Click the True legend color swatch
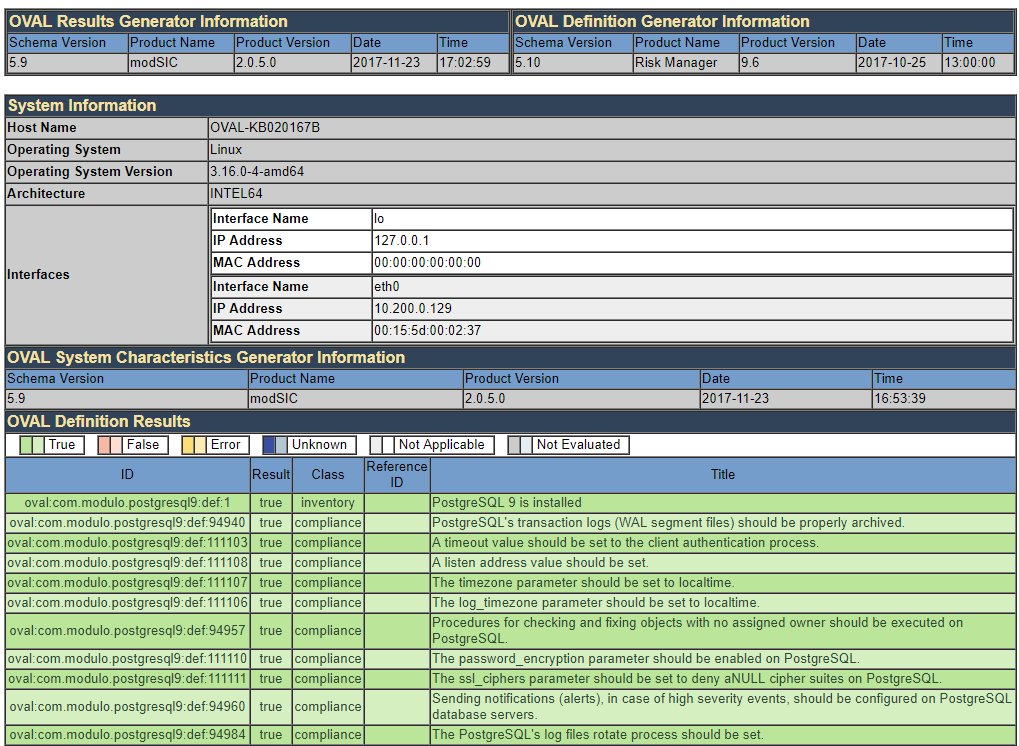Viewport: 1019px width, 746px height. point(32,445)
